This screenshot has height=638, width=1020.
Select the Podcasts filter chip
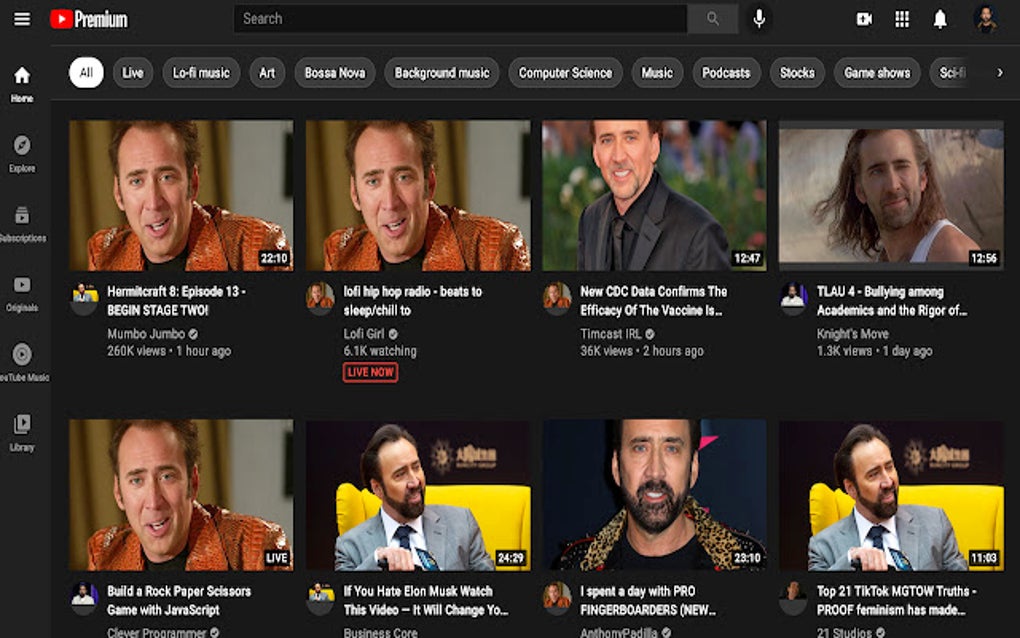[726, 73]
